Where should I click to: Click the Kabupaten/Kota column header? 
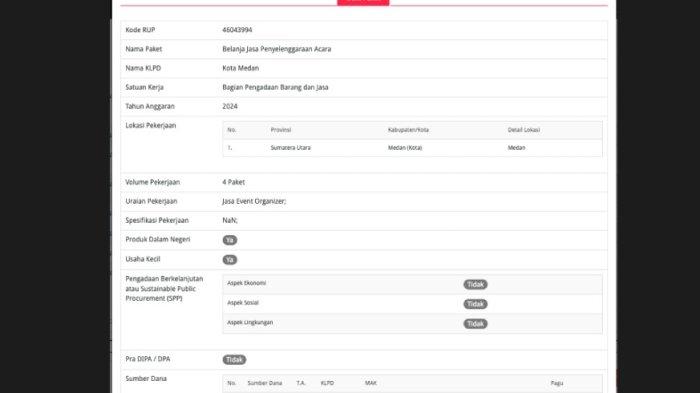(408, 130)
